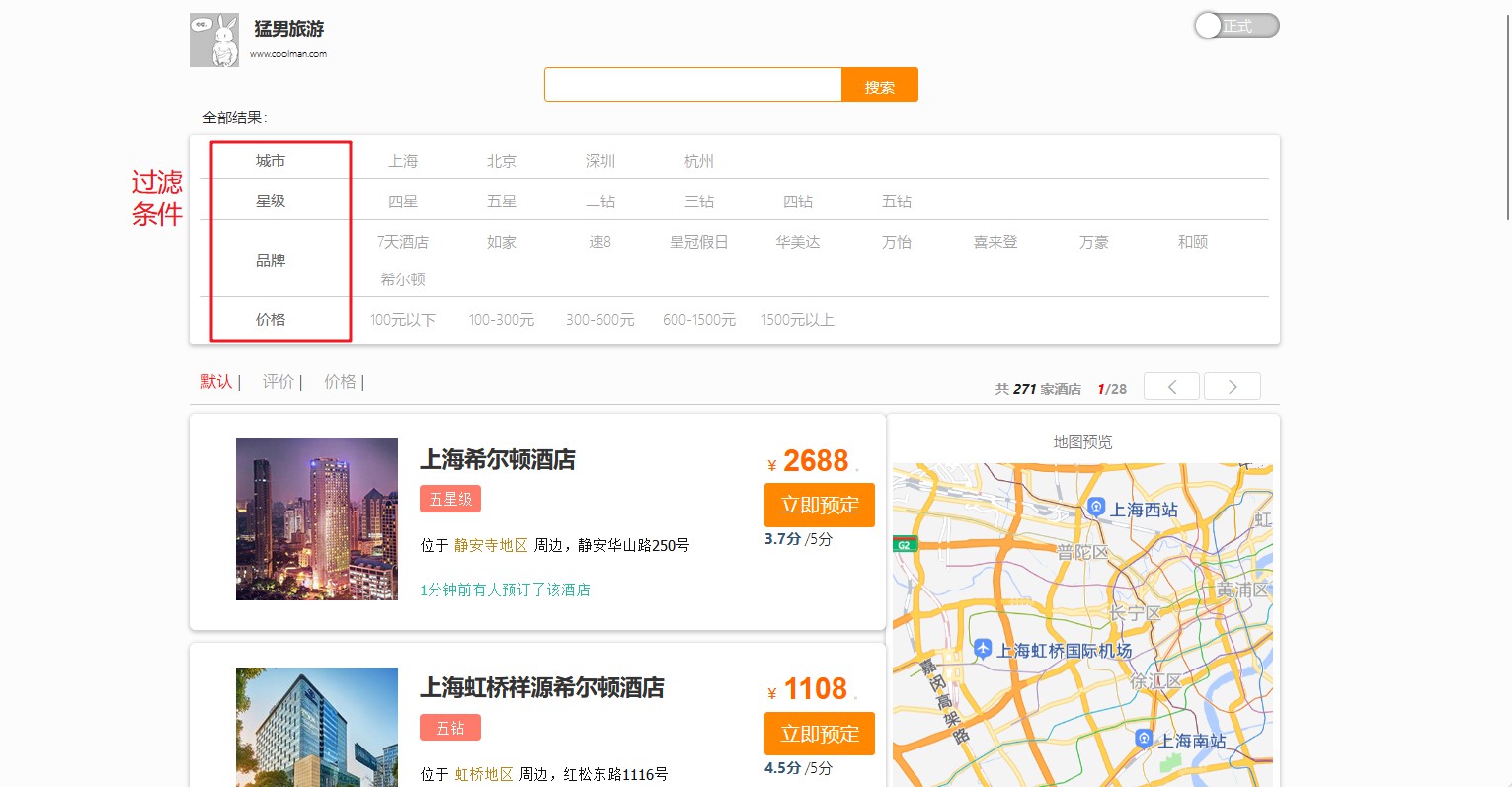Viewport: 1512px width, 787px height.
Task: Click the 五星级 tag on 上海希尔顿酒店
Action: coord(450,499)
